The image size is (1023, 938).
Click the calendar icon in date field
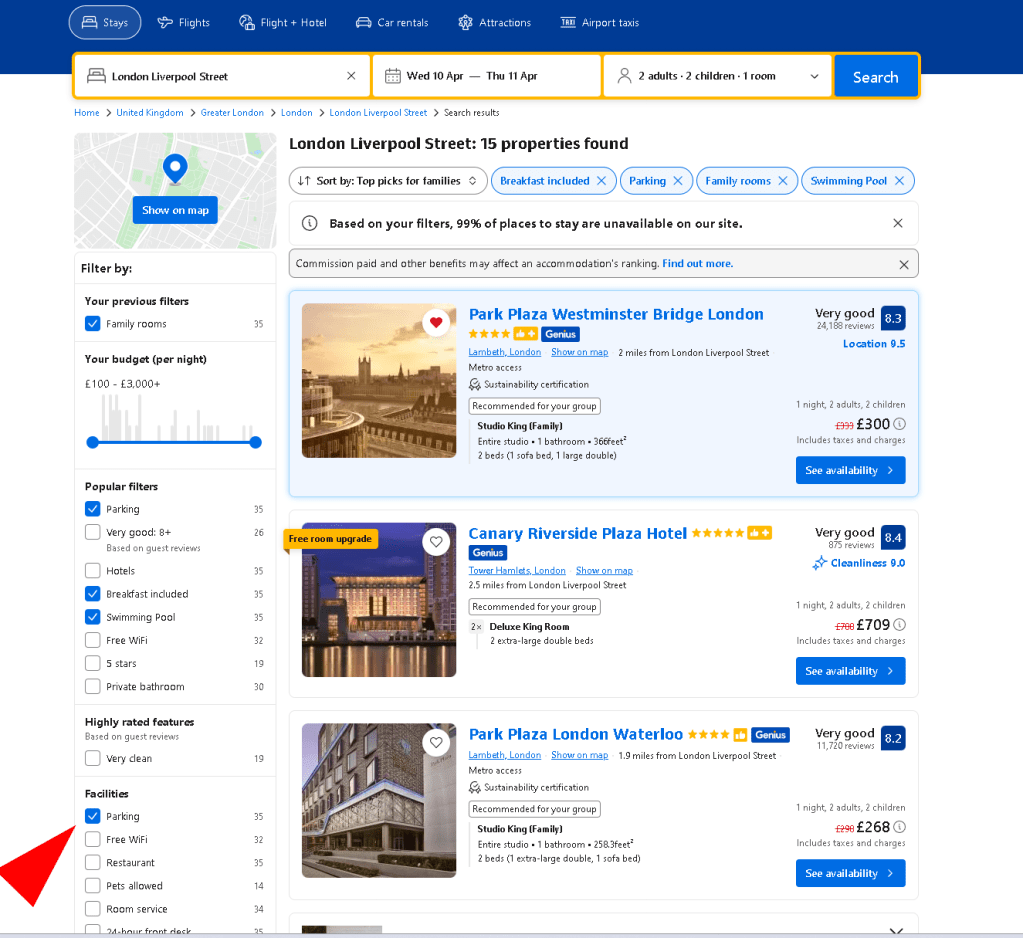tap(393, 76)
